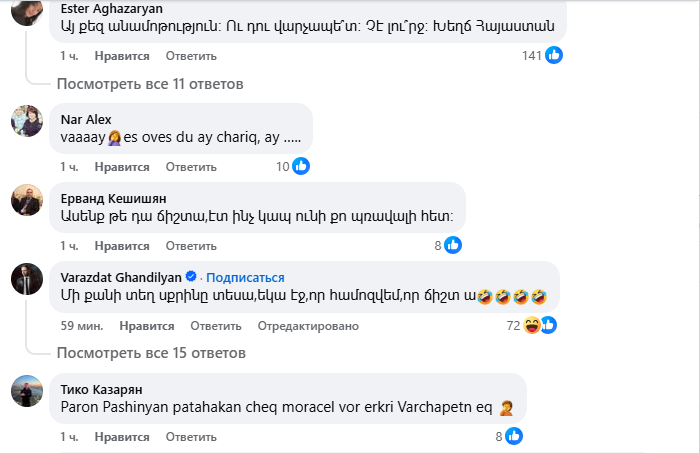Reply to Ester Aghazaryan's comment
The height and width of the screenshot is (453, 700).
[x=183, y=56]
